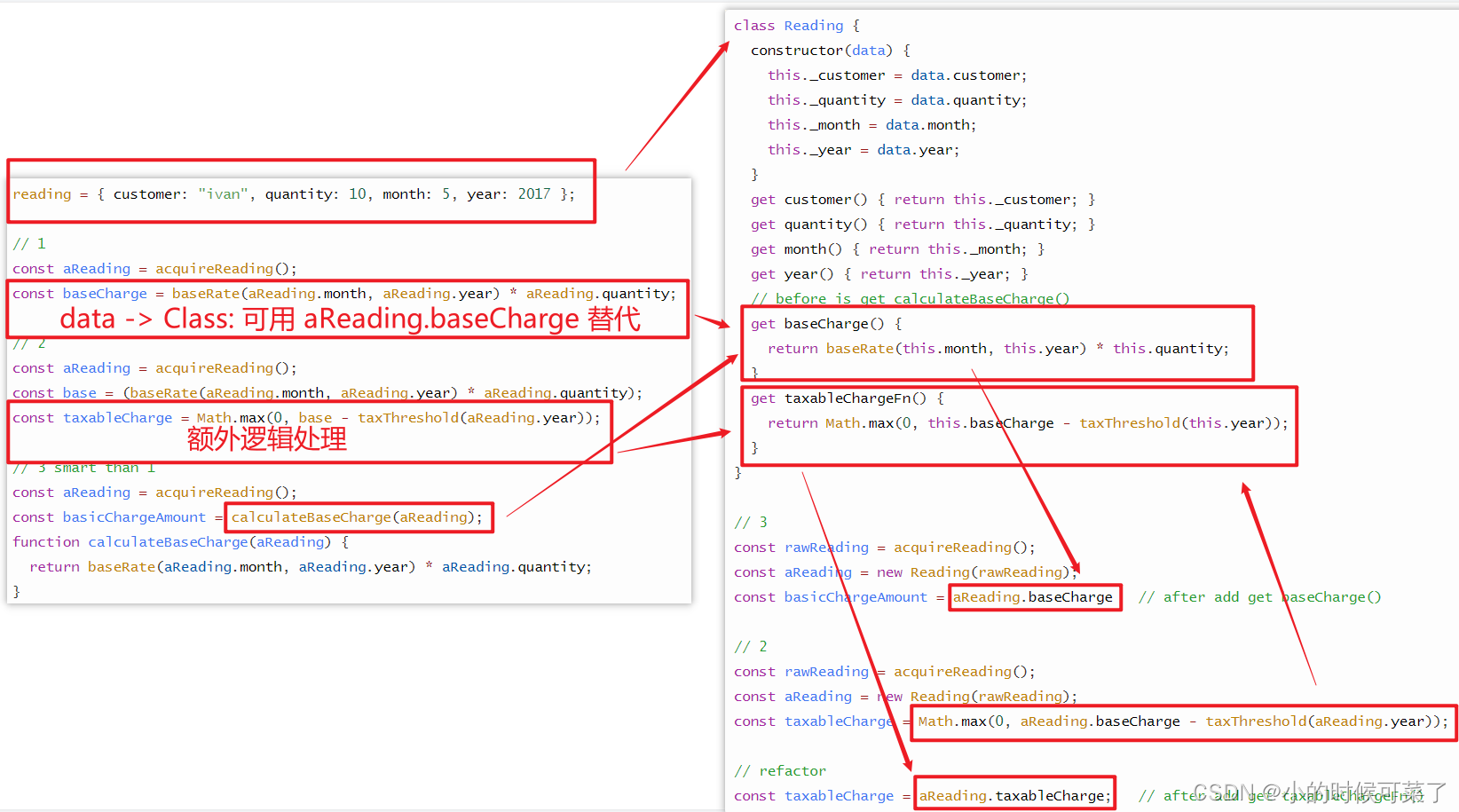Click the "this._year = data.year;" line
Screen dimensions: 1459x812
click(864, 149)
